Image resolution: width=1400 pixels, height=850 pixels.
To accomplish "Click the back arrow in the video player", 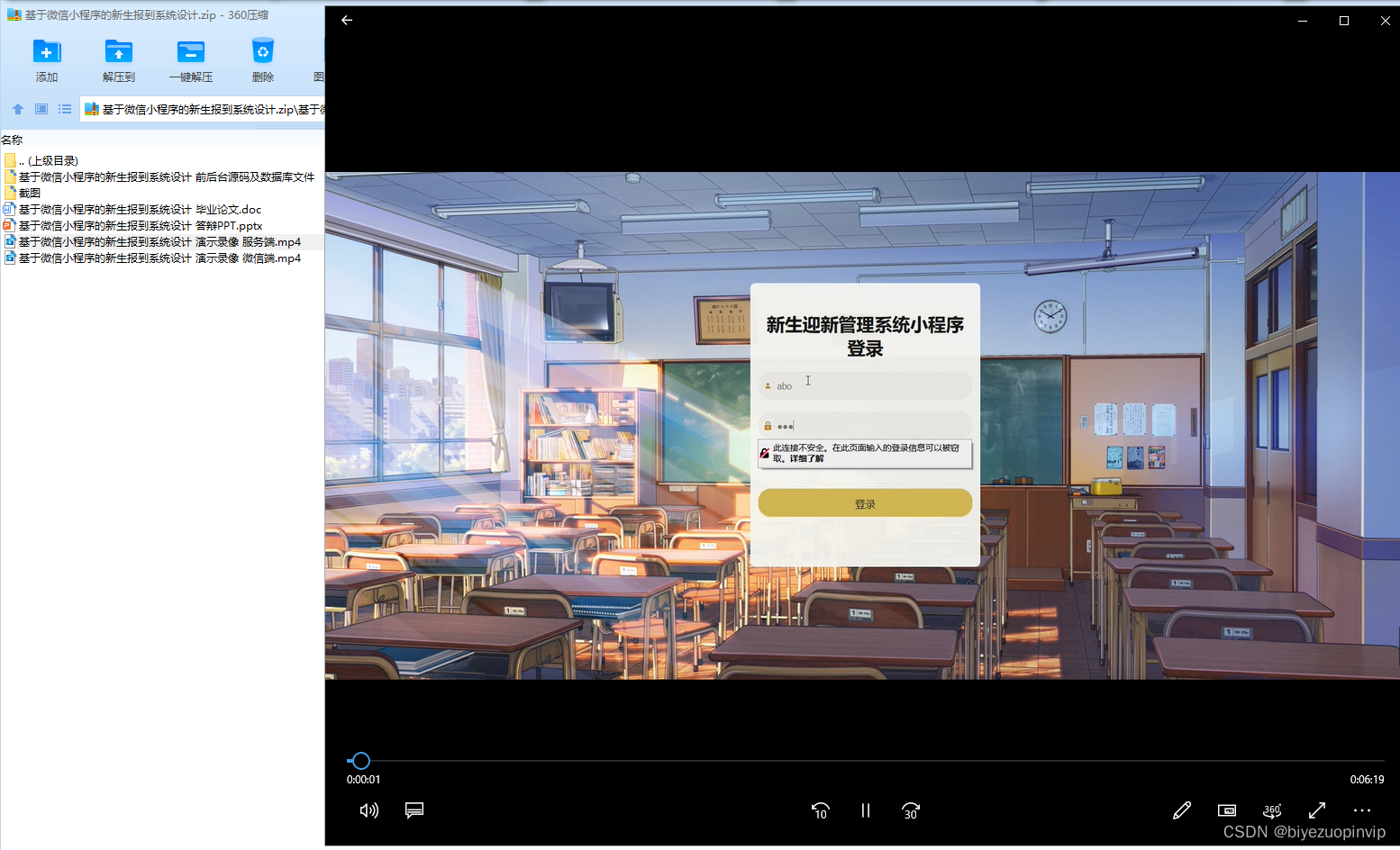I will pos(347,20).
